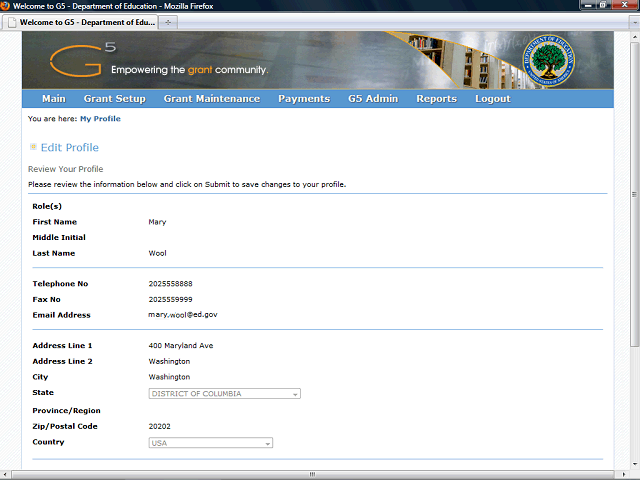Viewport: 640px width, 480px height.
Task: Open the Country dropdown
Action: (210, 442)
